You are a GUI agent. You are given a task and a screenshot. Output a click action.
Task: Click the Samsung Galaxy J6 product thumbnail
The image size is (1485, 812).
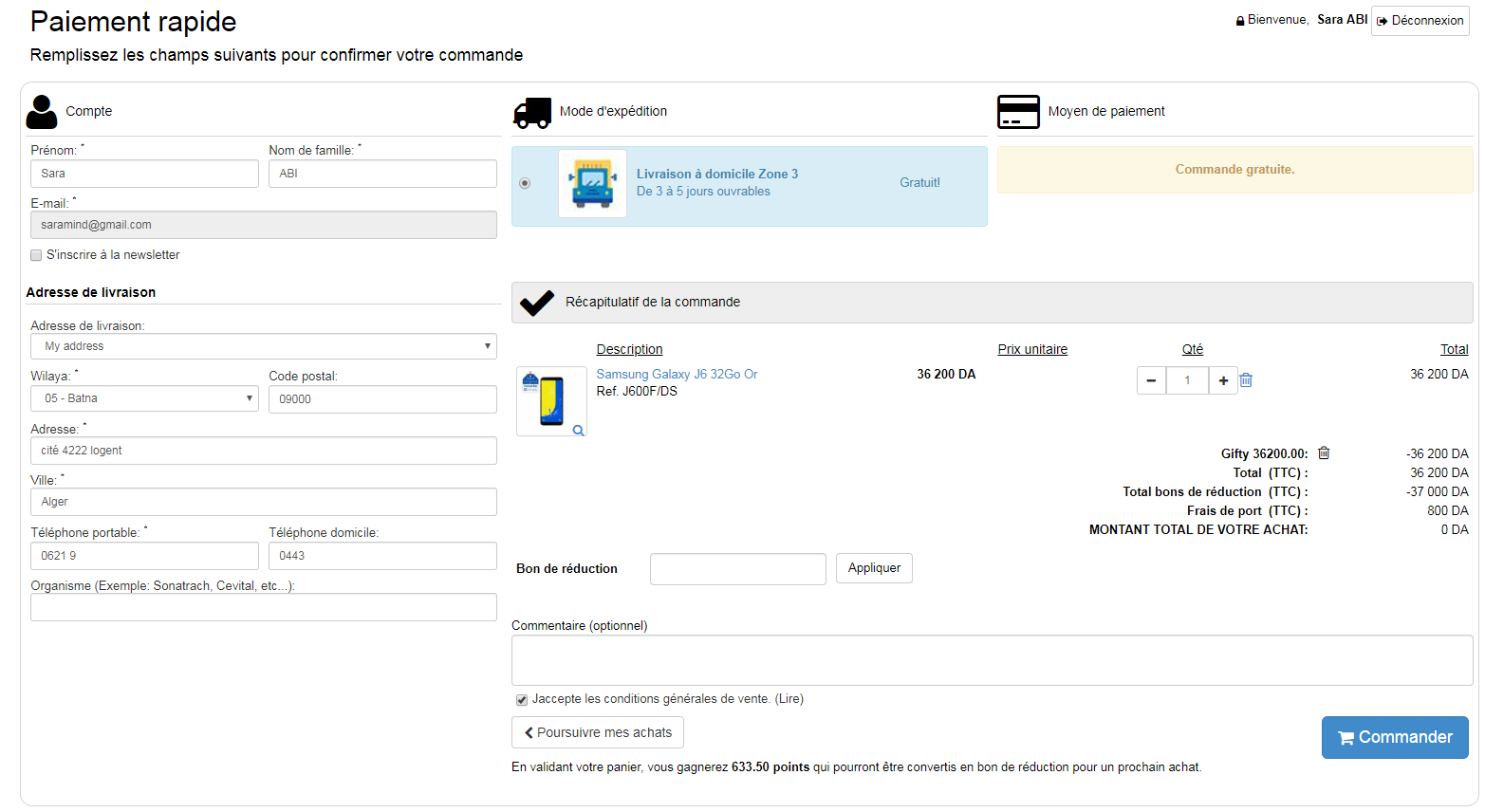551,401
